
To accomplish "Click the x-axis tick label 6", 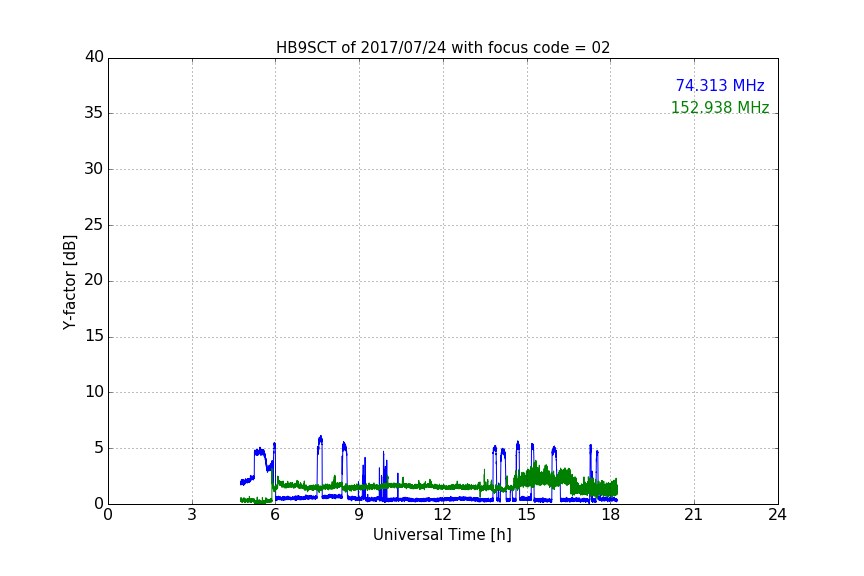I will coord(276,515).
